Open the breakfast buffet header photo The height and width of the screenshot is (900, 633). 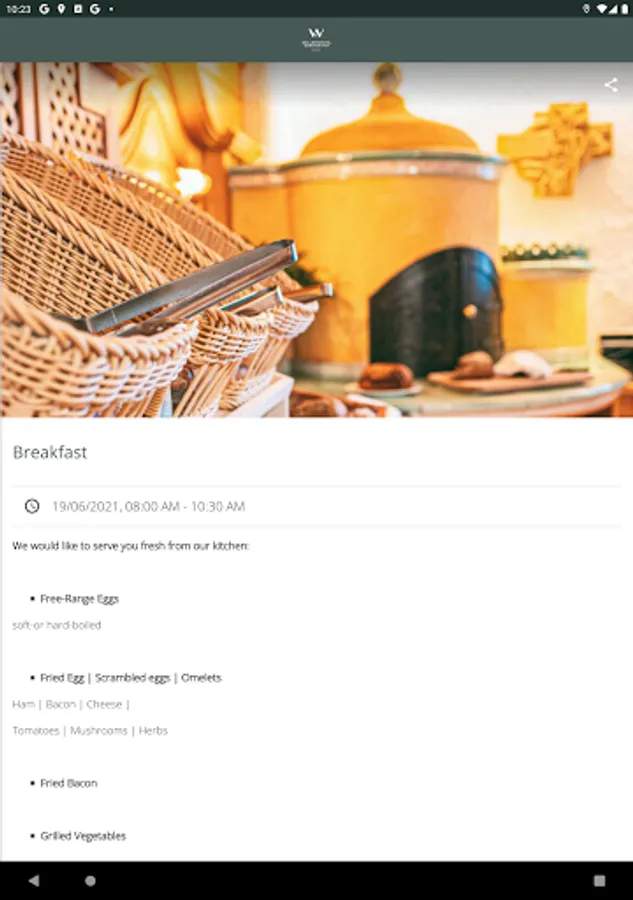[316, 239]
